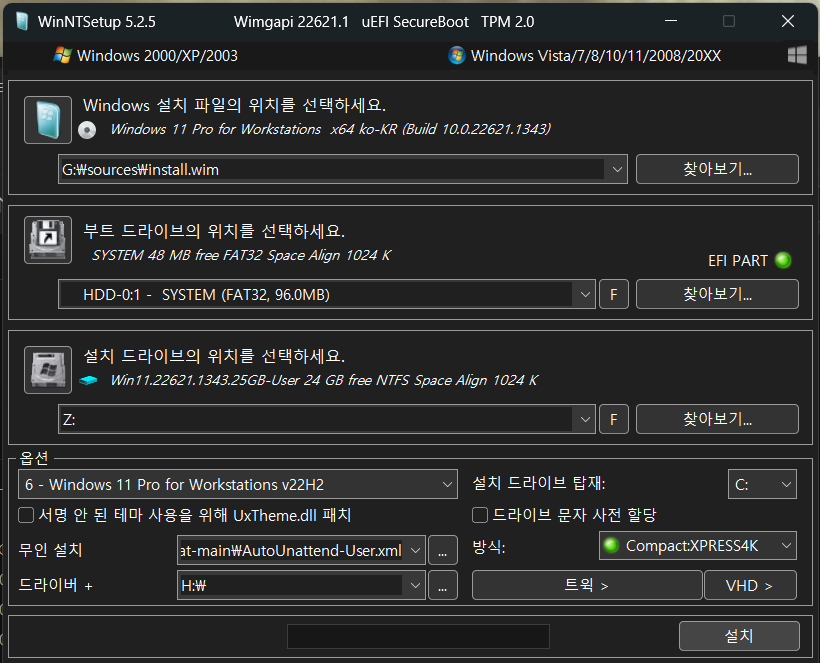This screenshot has width=820, height=663.
Task: Click the green EFI PART status light
Action: tap(783, 260)
